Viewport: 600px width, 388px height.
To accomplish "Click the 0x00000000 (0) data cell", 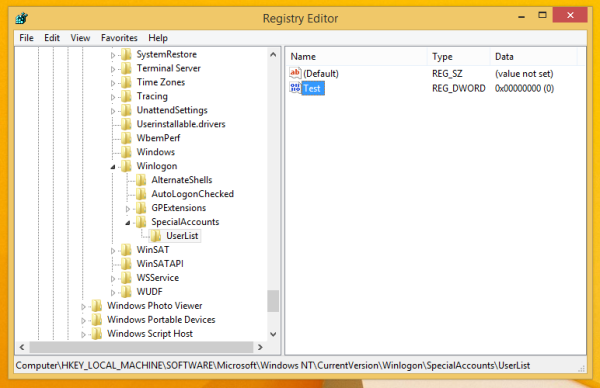I will click(524, 88).
